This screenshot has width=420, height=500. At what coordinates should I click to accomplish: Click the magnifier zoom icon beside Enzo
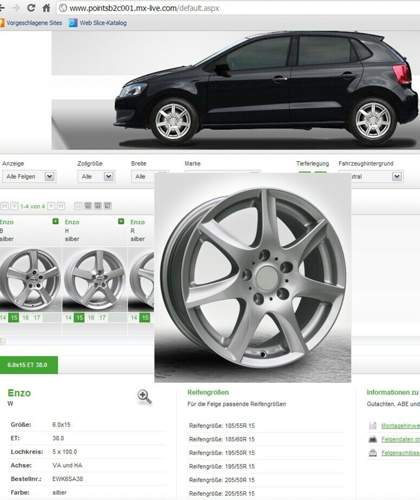tap(144, 397)
